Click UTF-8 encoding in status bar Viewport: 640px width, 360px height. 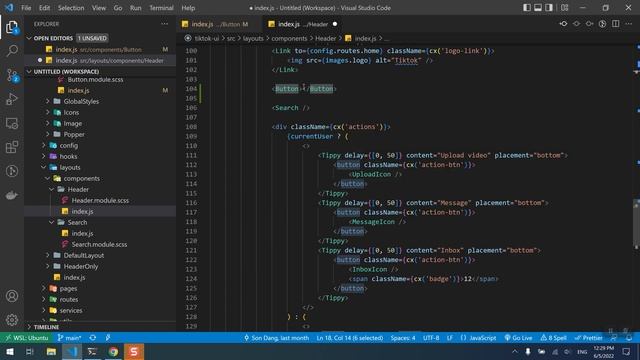point(431,338)
